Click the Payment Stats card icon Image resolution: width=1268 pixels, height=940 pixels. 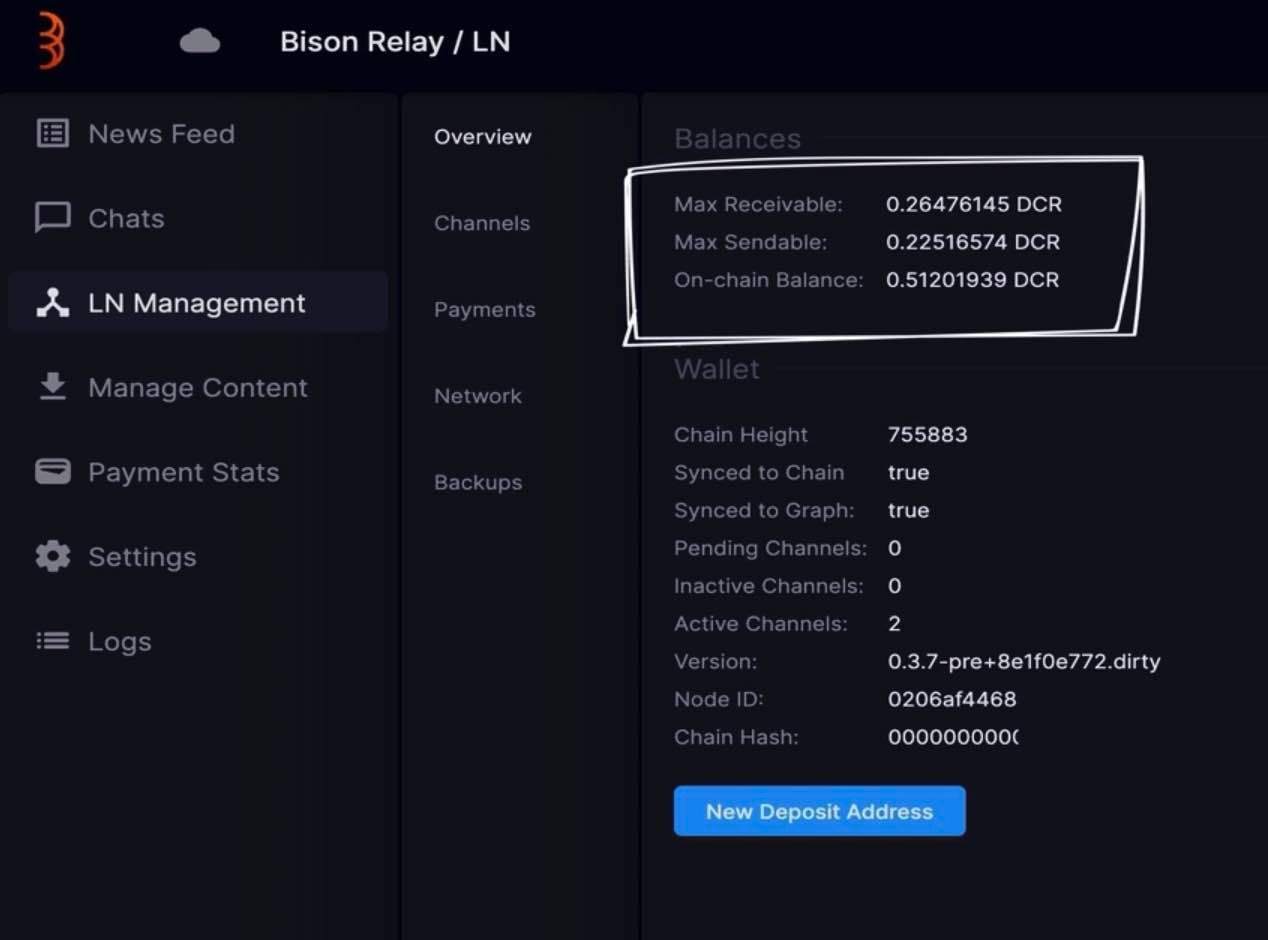coord(53,471)
